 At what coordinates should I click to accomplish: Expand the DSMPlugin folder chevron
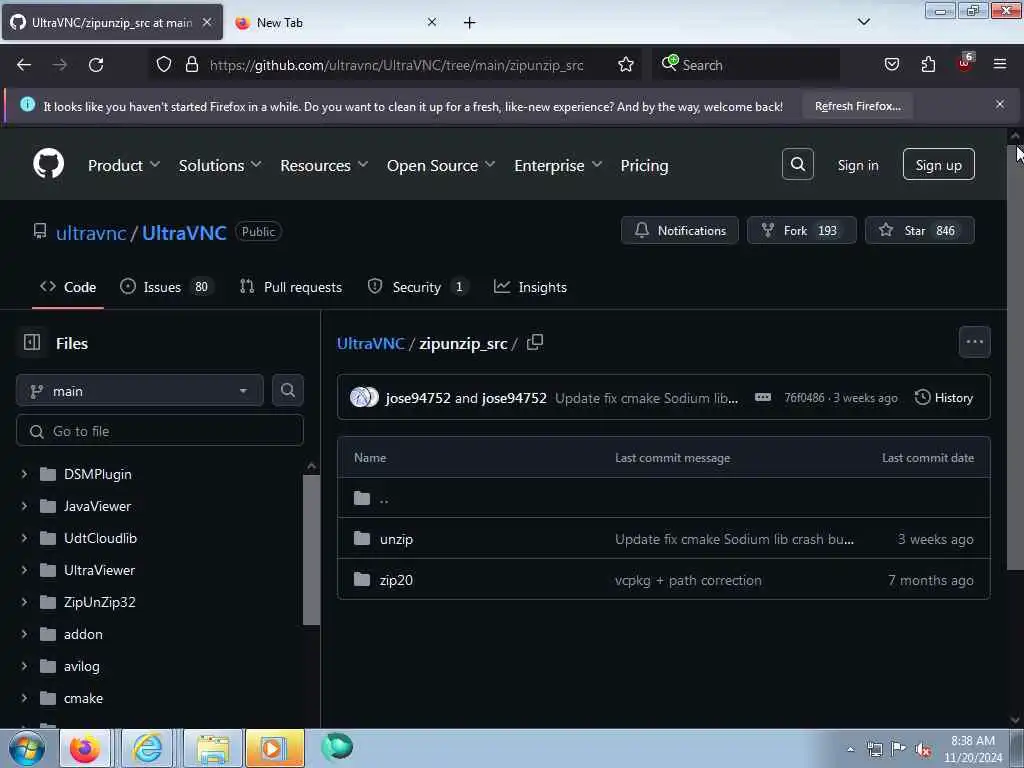coord(24,473)
